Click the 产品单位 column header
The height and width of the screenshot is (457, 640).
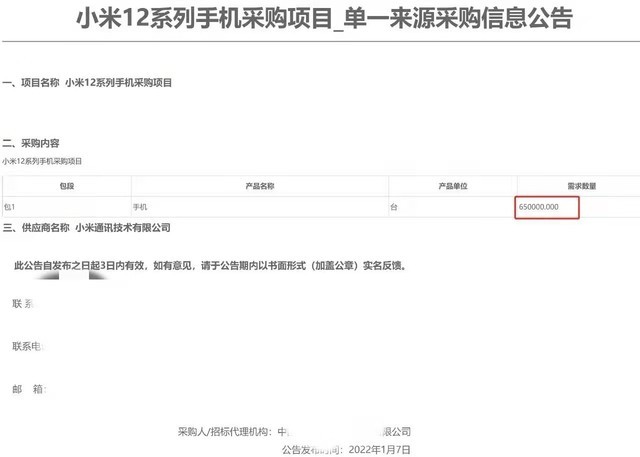pos(453,186)
